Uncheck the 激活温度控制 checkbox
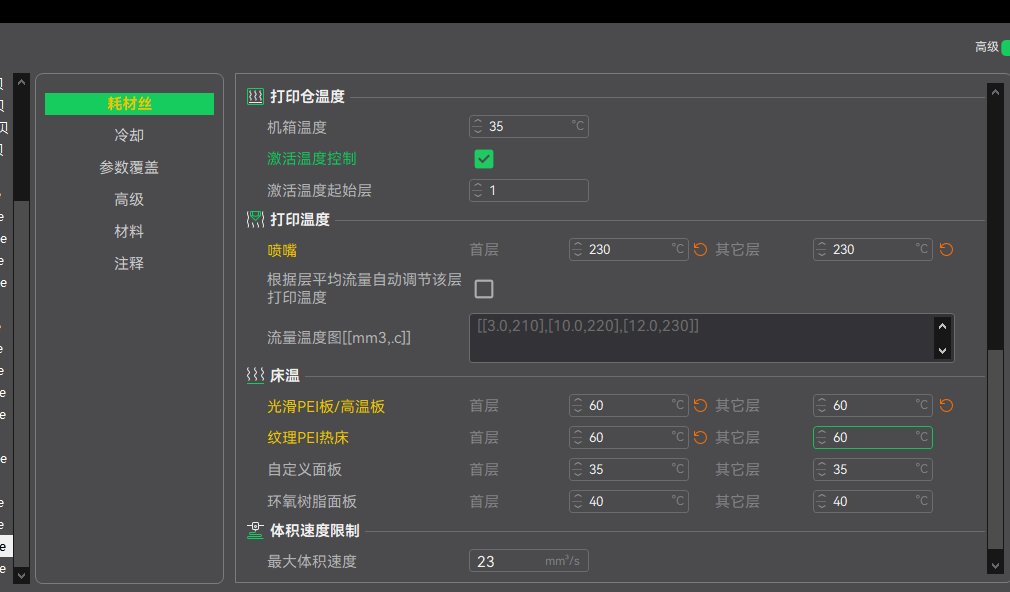Image resolution: width=1010 pixels, height=592 pixels. [x=484, y=159]
